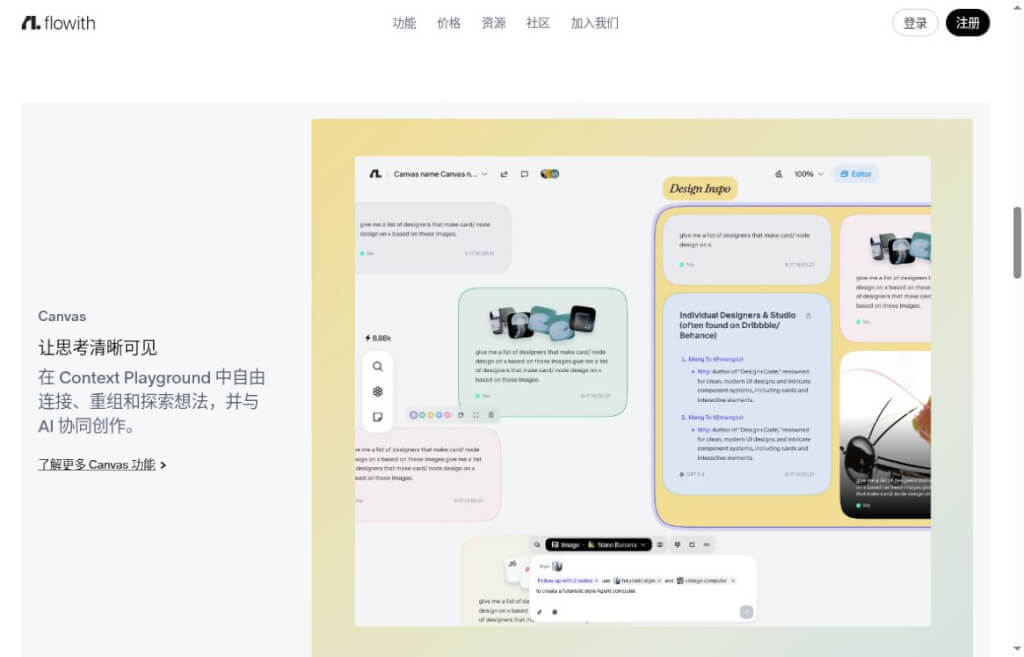Click the flowith logo in the page header
This screenshot has width=1024, height=657.
point(58,23)
